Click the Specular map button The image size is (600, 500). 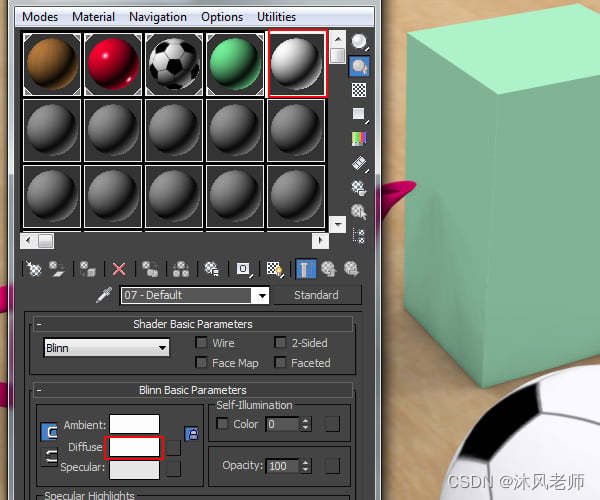tap(174, 469)
